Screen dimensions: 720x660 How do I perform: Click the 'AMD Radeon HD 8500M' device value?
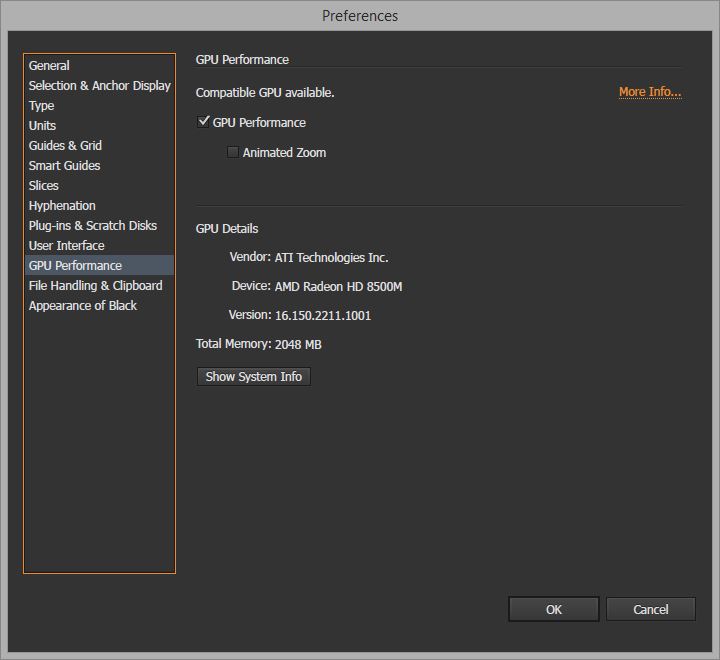pyautogui.click(x=338, y=287)
